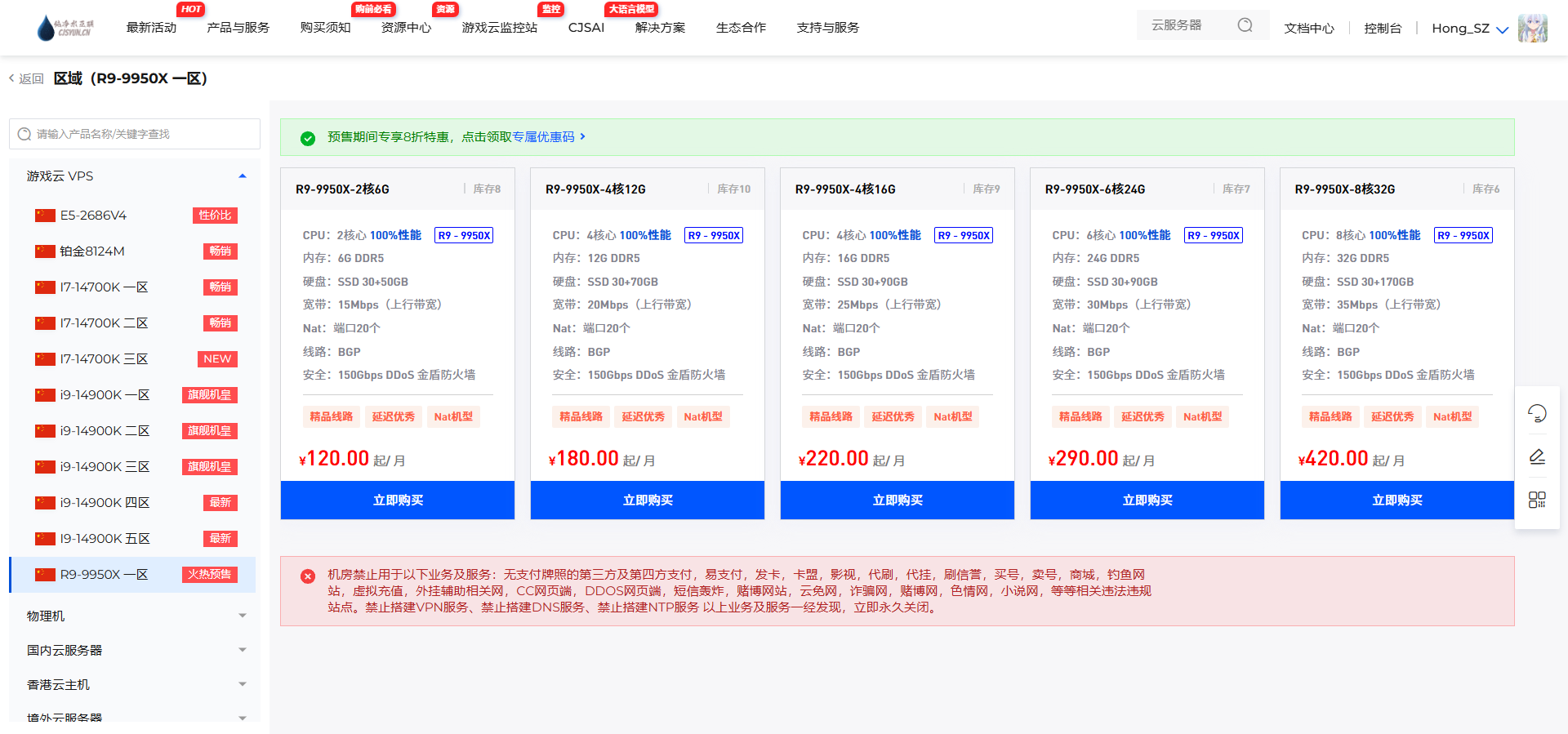Click the customer service chat icon
The width and height of the screenshot is (1568, 734).
[x=1537, y=413]
